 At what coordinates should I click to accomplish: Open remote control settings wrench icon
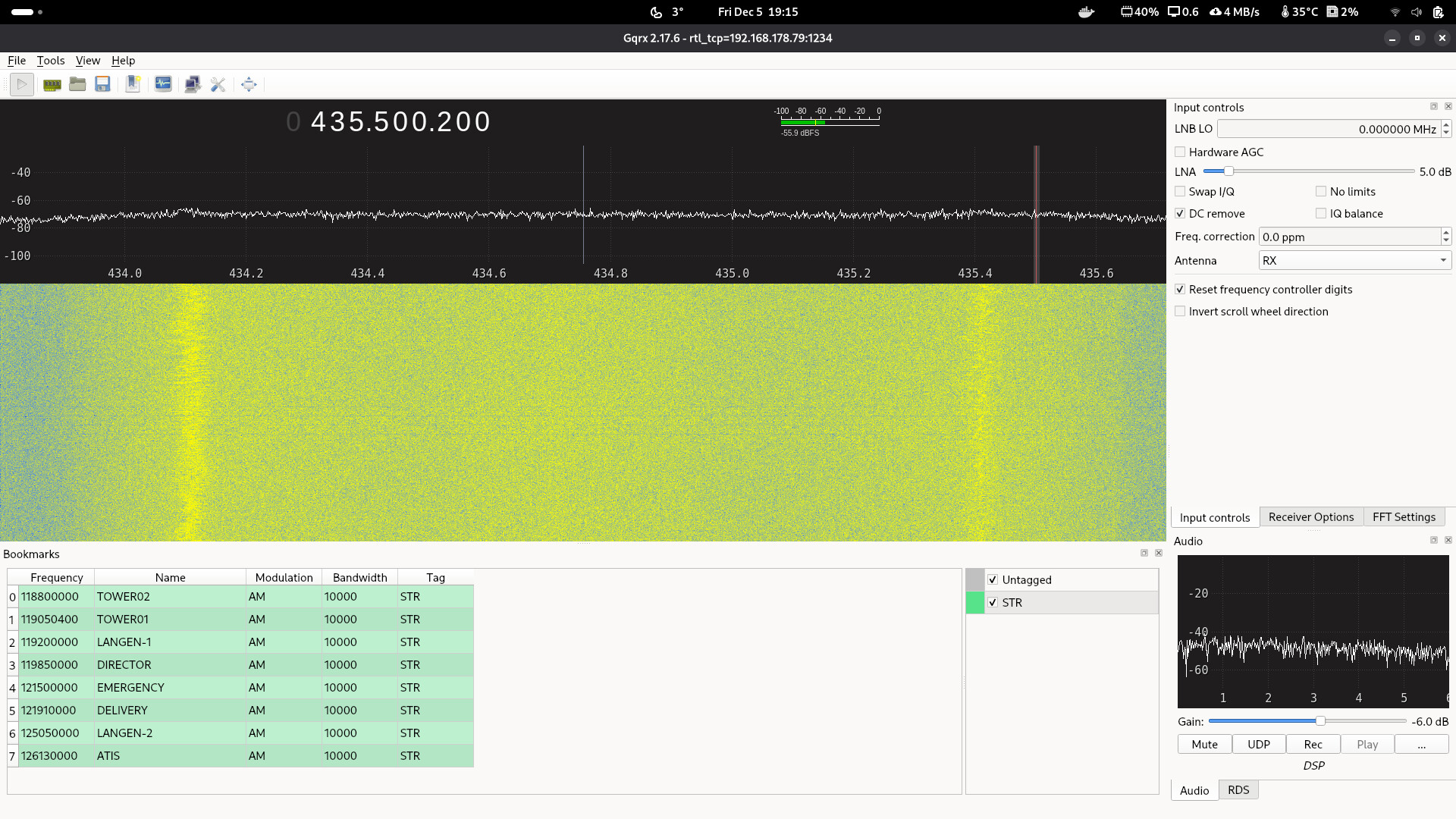coord(218,84)
